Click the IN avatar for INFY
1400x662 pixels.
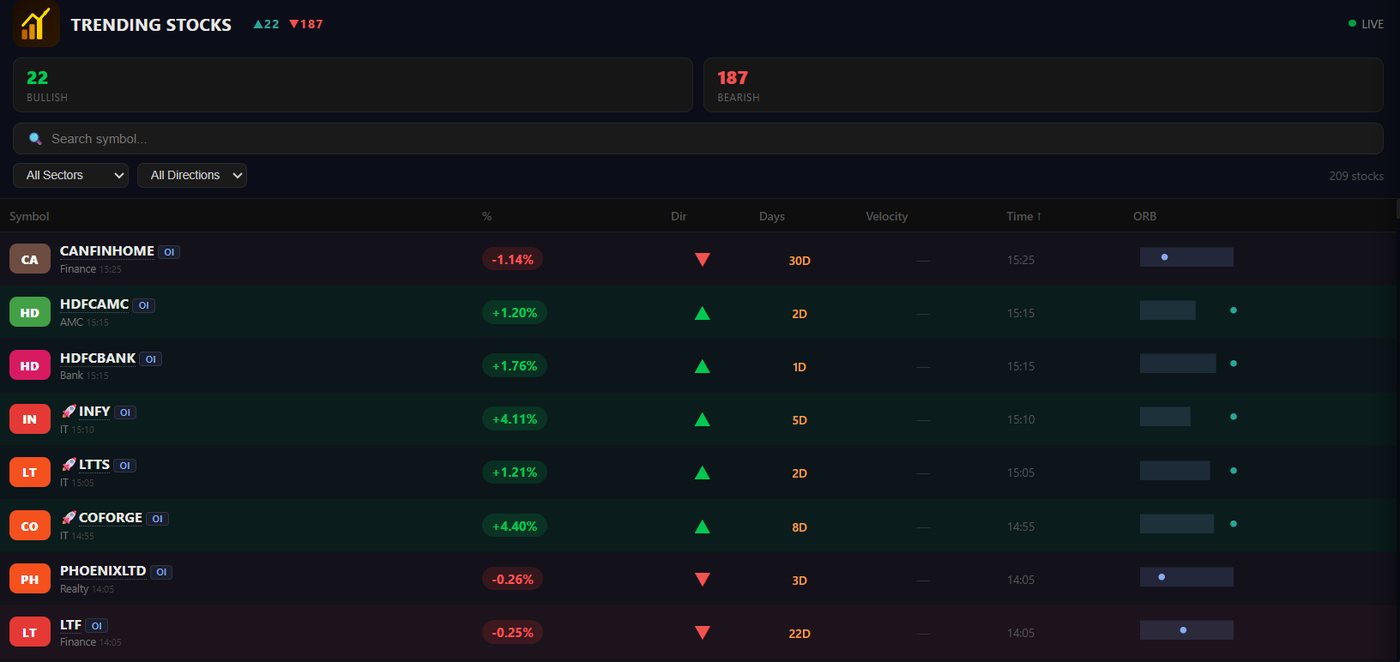point(30,419)
